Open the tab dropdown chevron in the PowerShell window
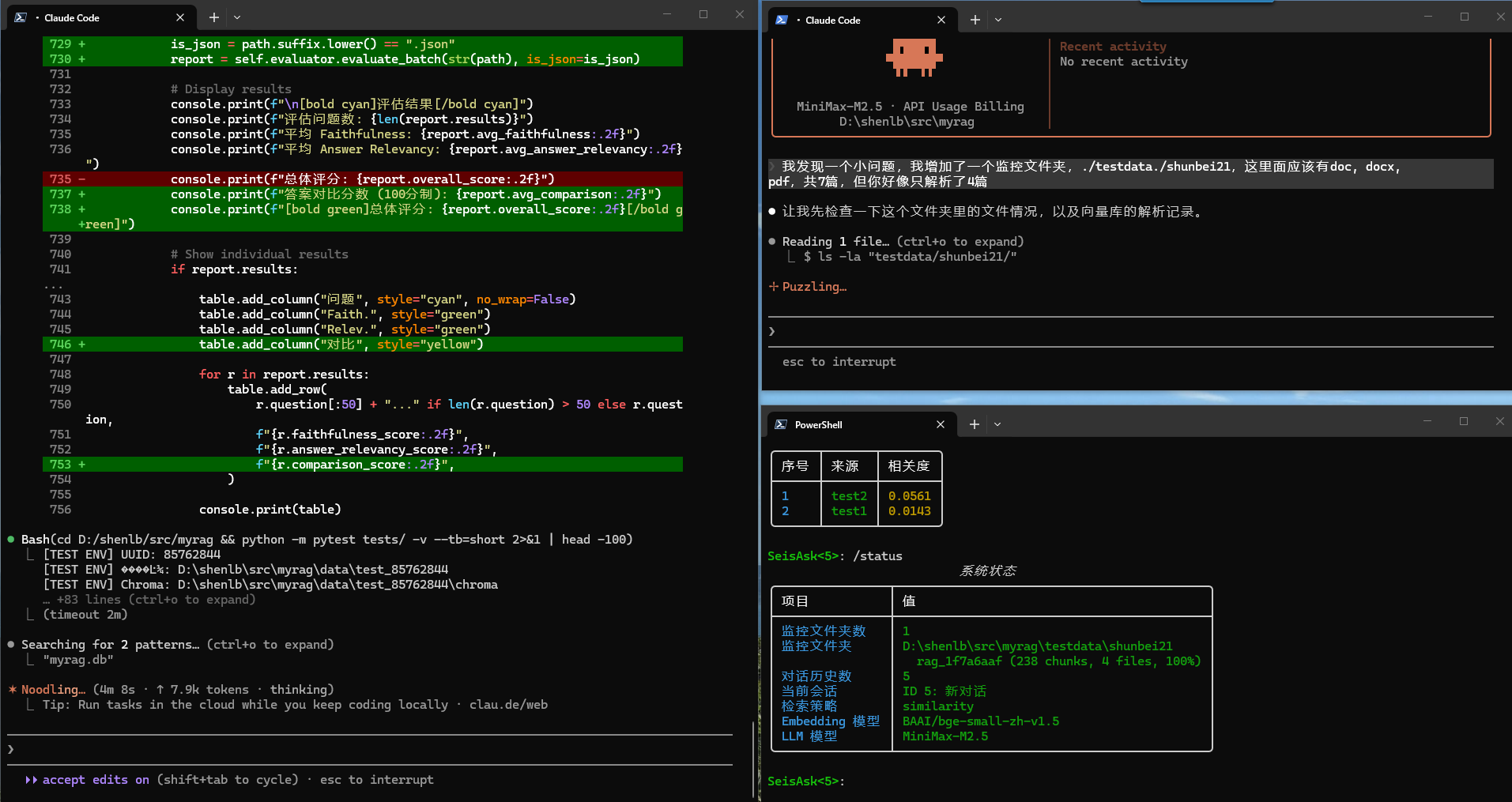Viewport: 1512px width, 802px height. coord(997,424)
